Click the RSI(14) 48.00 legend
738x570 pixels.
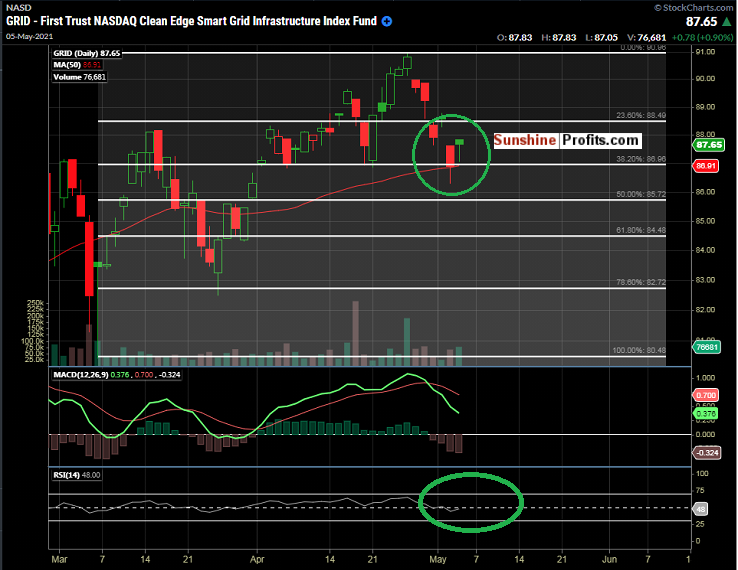(x=76, y=475)
